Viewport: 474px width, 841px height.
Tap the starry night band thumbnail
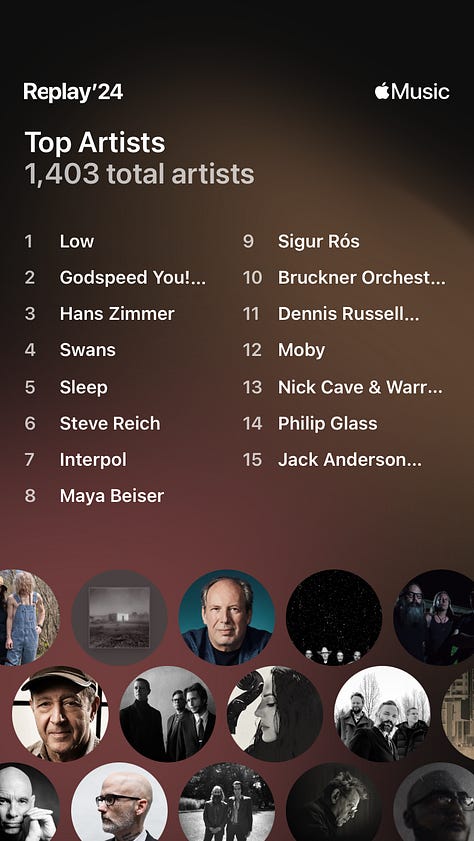pos(334,617)
